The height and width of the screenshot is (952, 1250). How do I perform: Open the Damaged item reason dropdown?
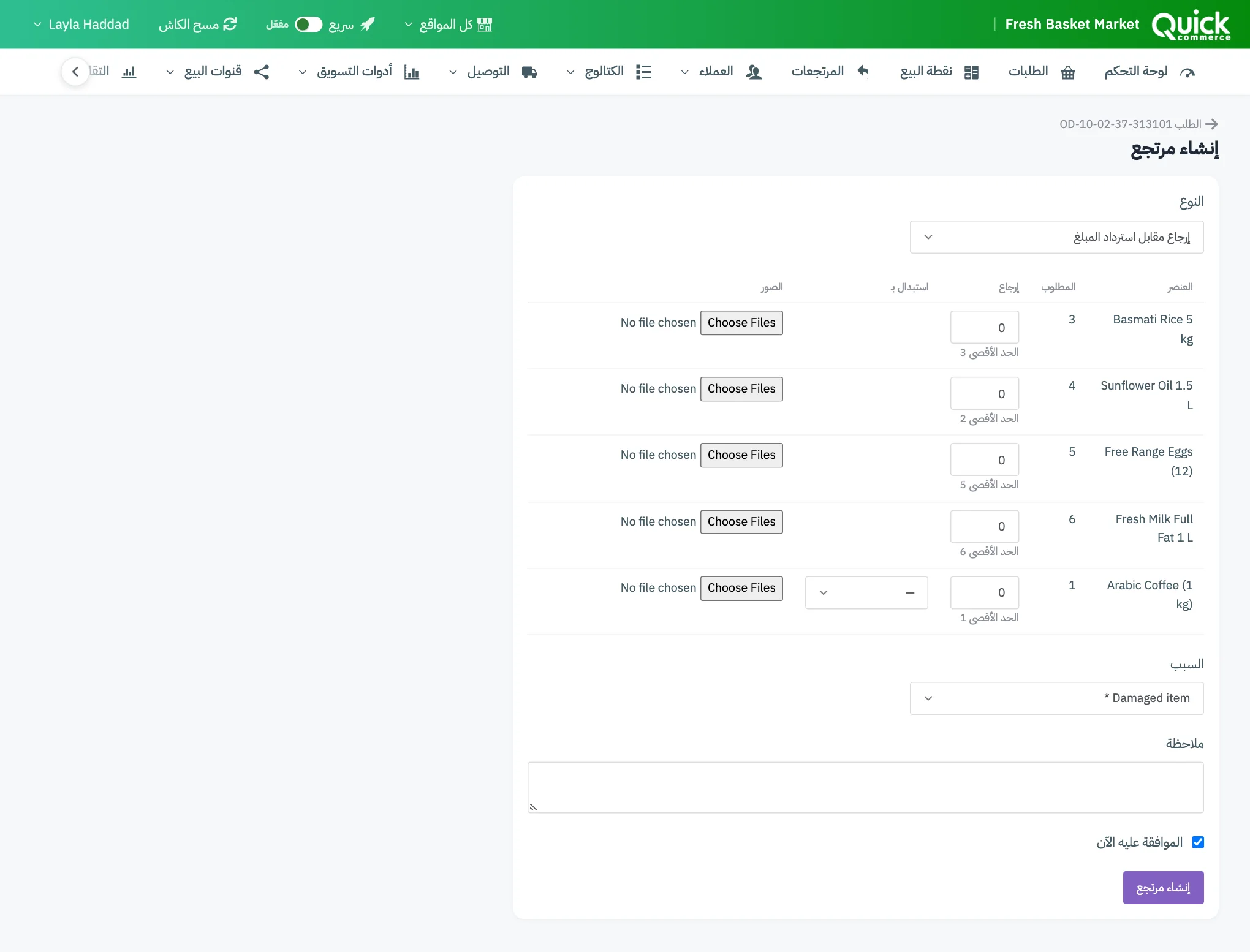pyautogui.click(x=1056, y=698)
